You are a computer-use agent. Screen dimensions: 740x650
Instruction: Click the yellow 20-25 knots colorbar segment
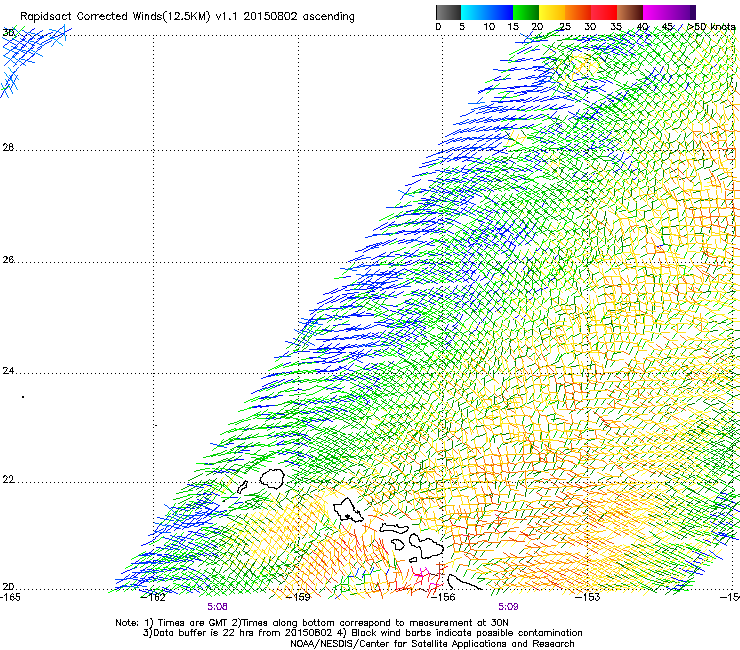coord(552,12)
